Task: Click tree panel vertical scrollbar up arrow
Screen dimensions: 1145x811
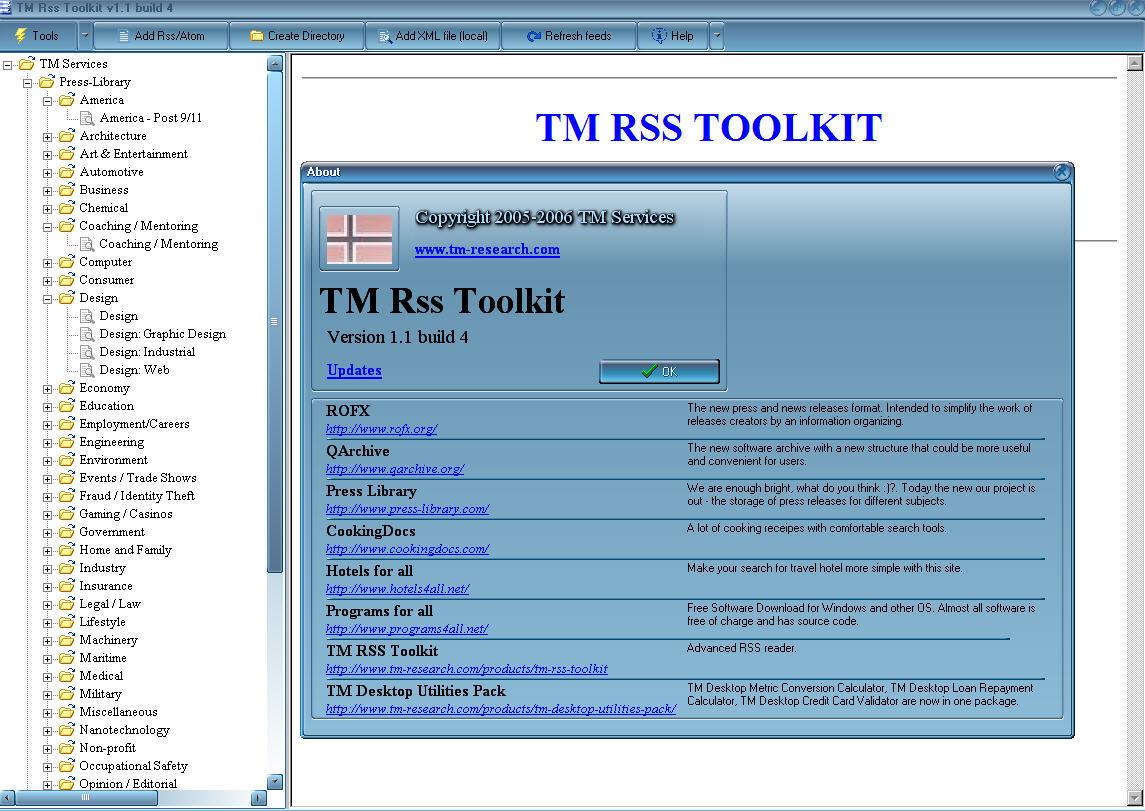Action: pyautogui.click(x=275, y=64)
